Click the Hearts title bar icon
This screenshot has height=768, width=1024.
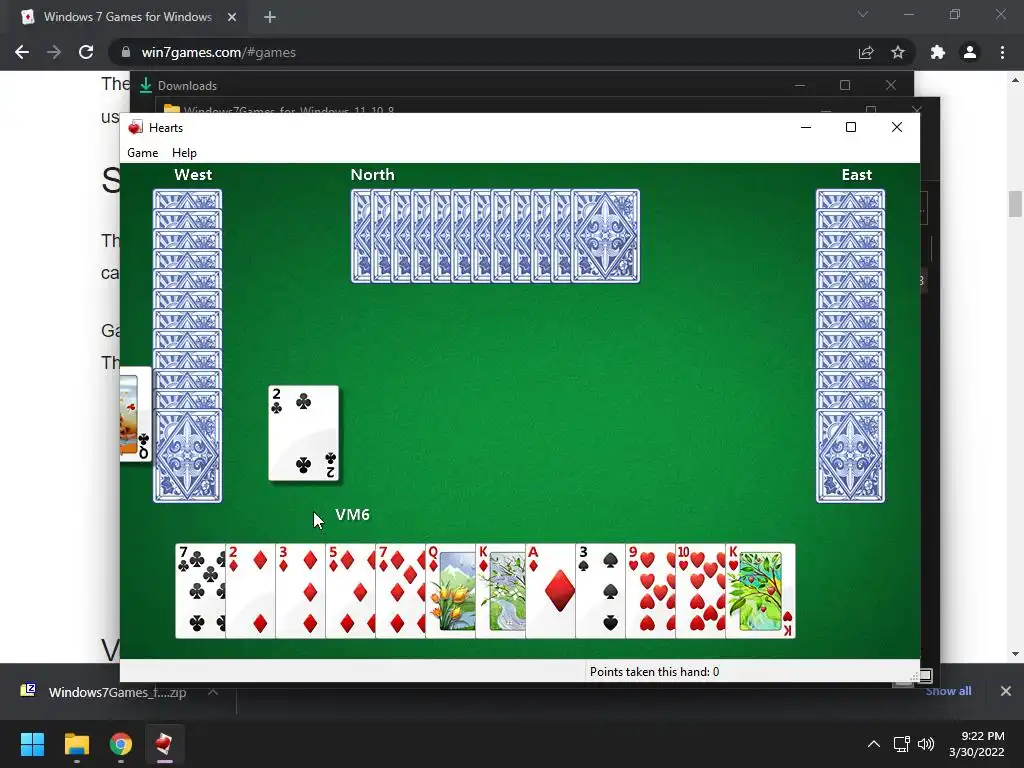pyautogui.click(x=135, y=127)
